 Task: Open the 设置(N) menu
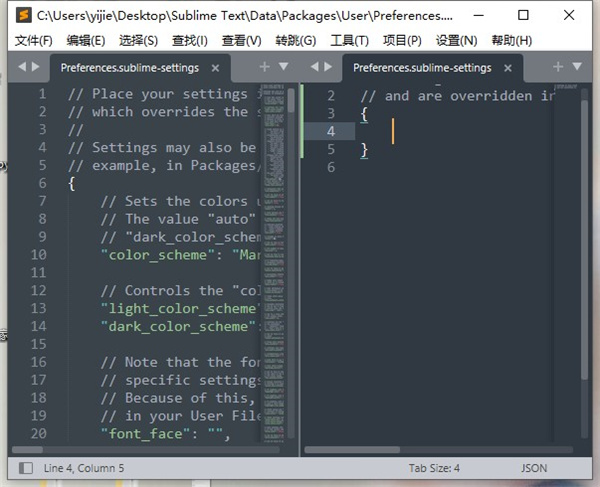click(456, 40)
